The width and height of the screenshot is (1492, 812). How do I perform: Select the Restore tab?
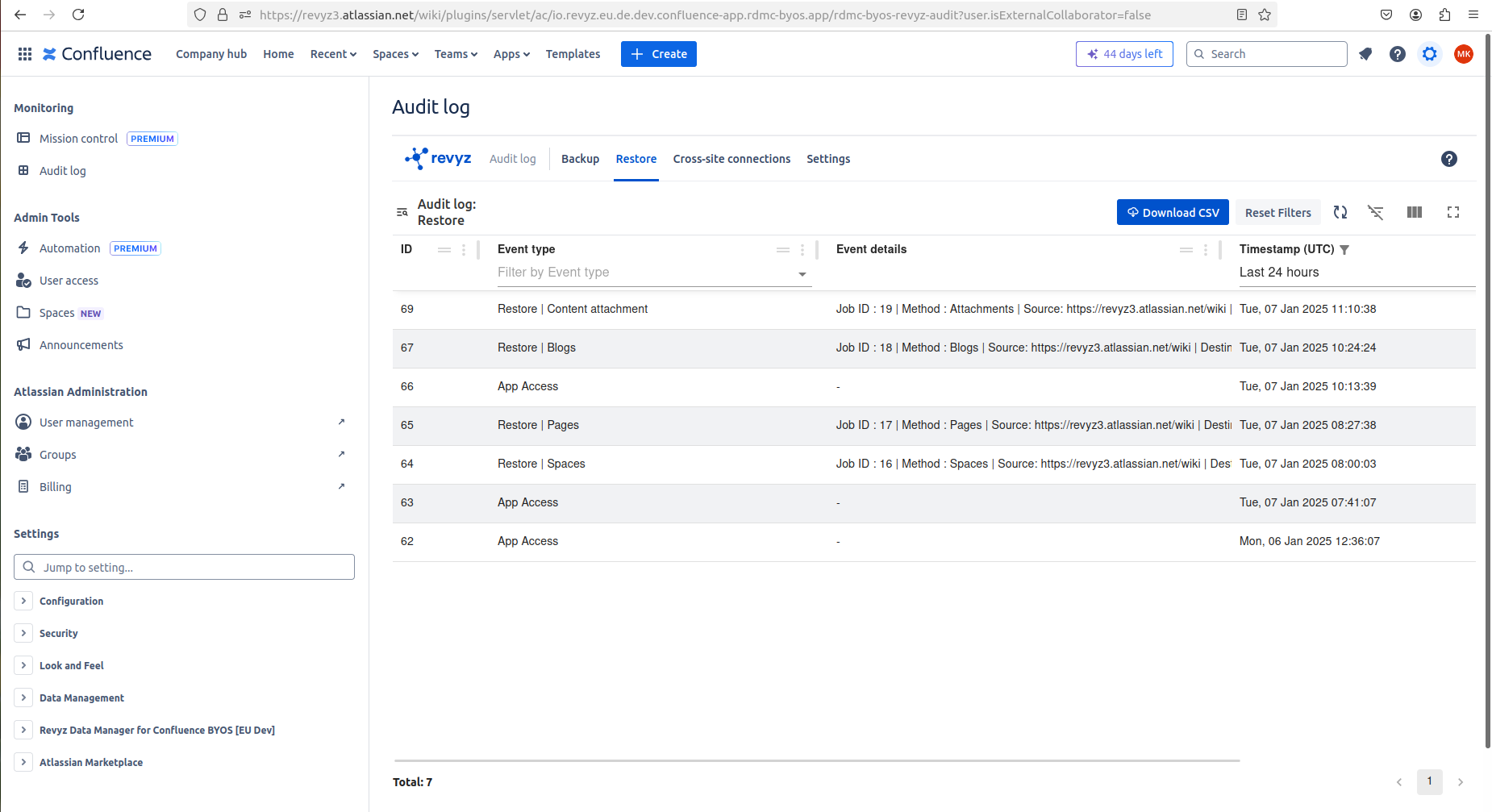(636, 159)
